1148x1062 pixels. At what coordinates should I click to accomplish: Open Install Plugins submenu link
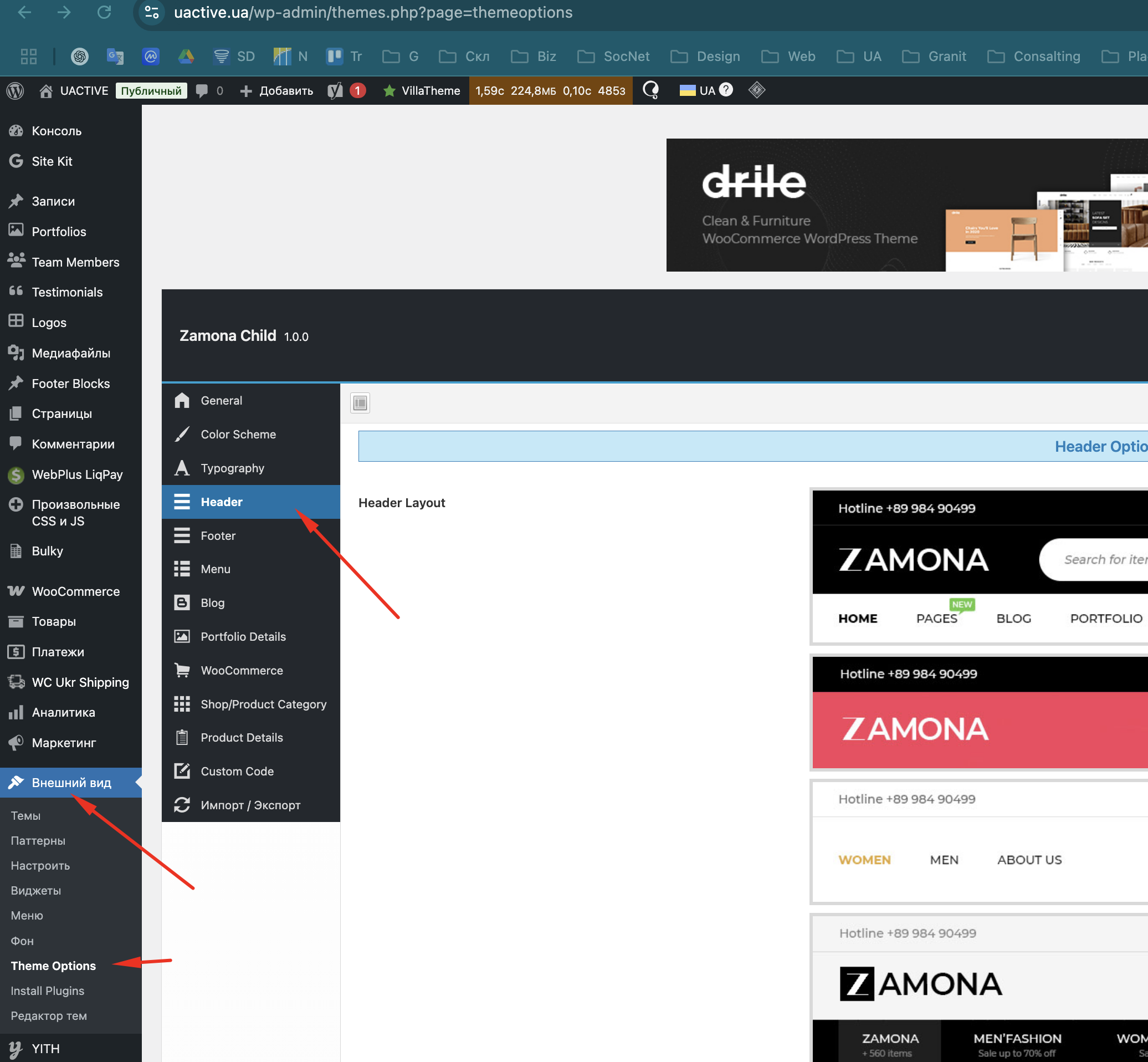tap(48, 990)
